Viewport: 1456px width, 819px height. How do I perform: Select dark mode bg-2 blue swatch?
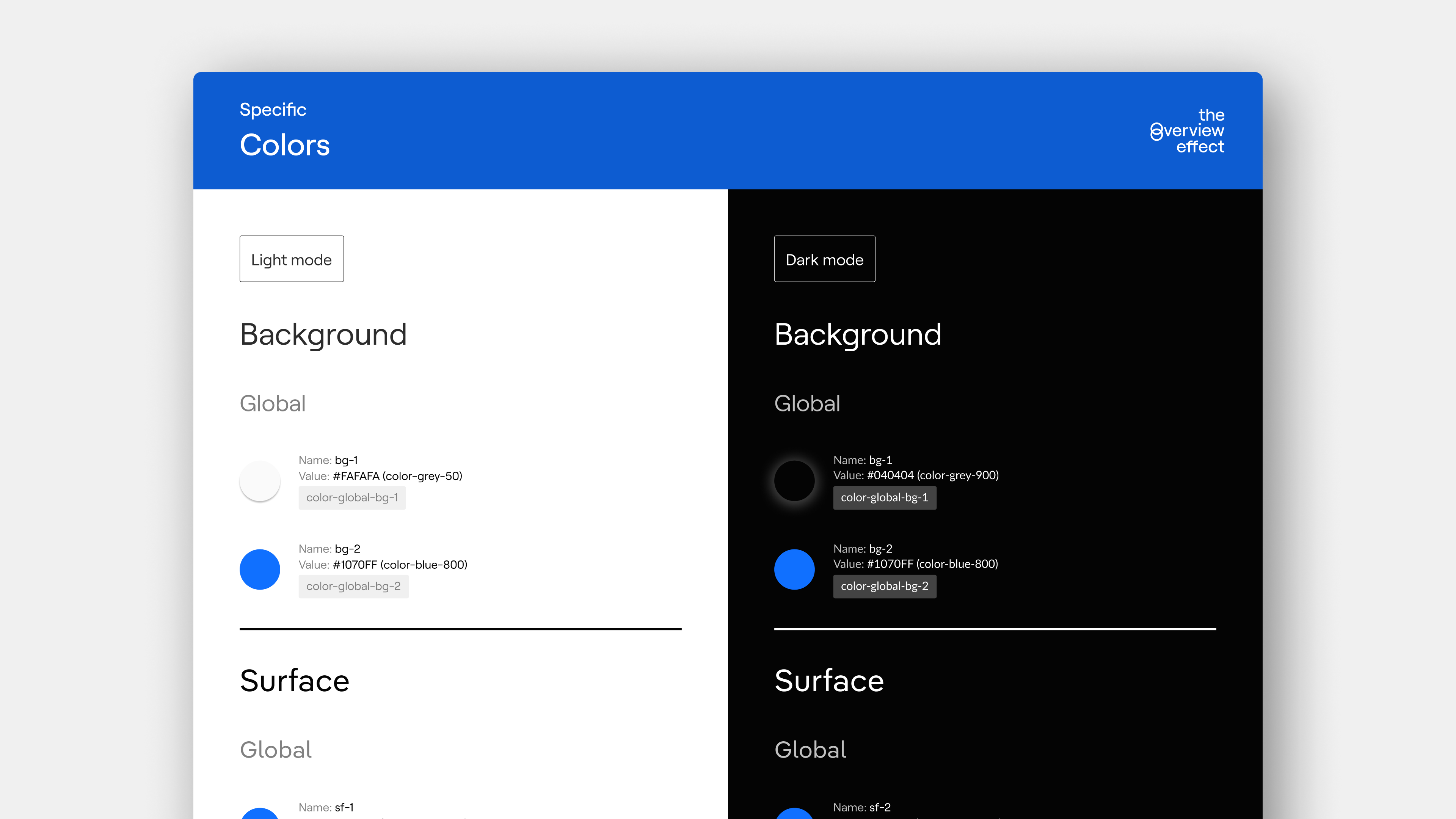coord(794,569)
